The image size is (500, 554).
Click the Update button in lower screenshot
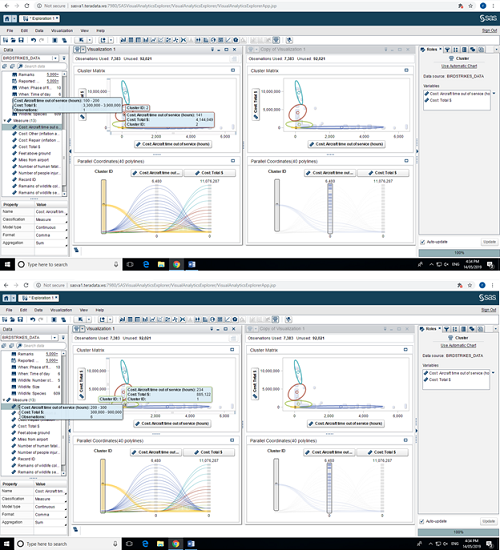click(x=489, y=521)
